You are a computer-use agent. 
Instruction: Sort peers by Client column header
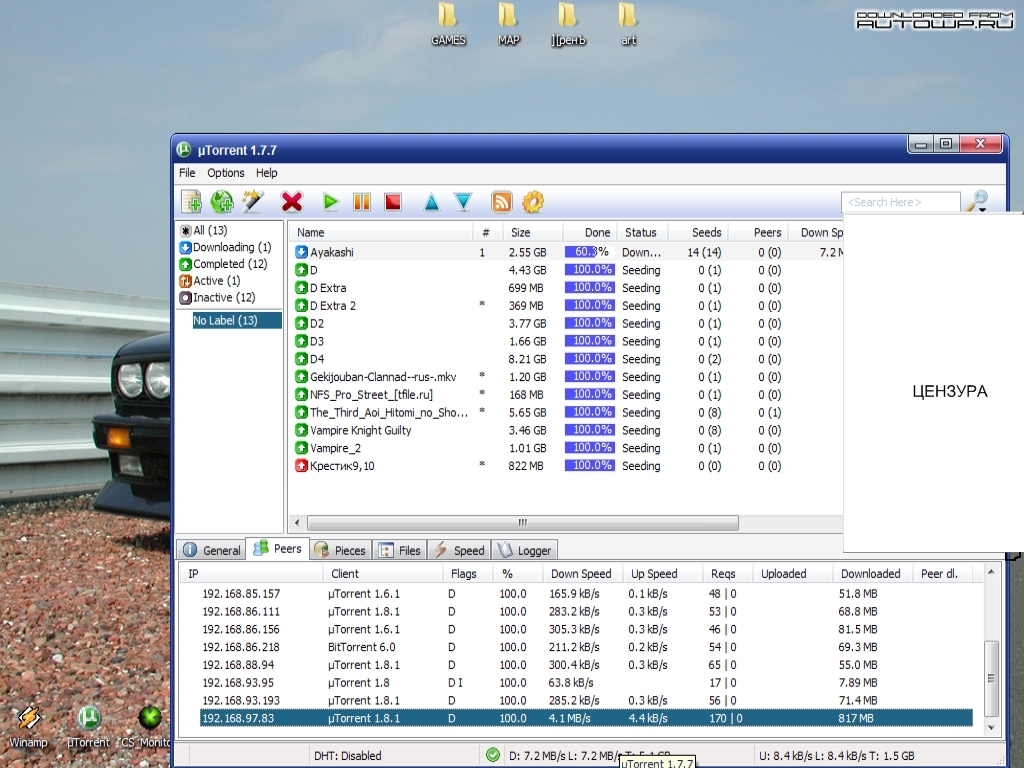pyautogui.click(x=383, y=574)
